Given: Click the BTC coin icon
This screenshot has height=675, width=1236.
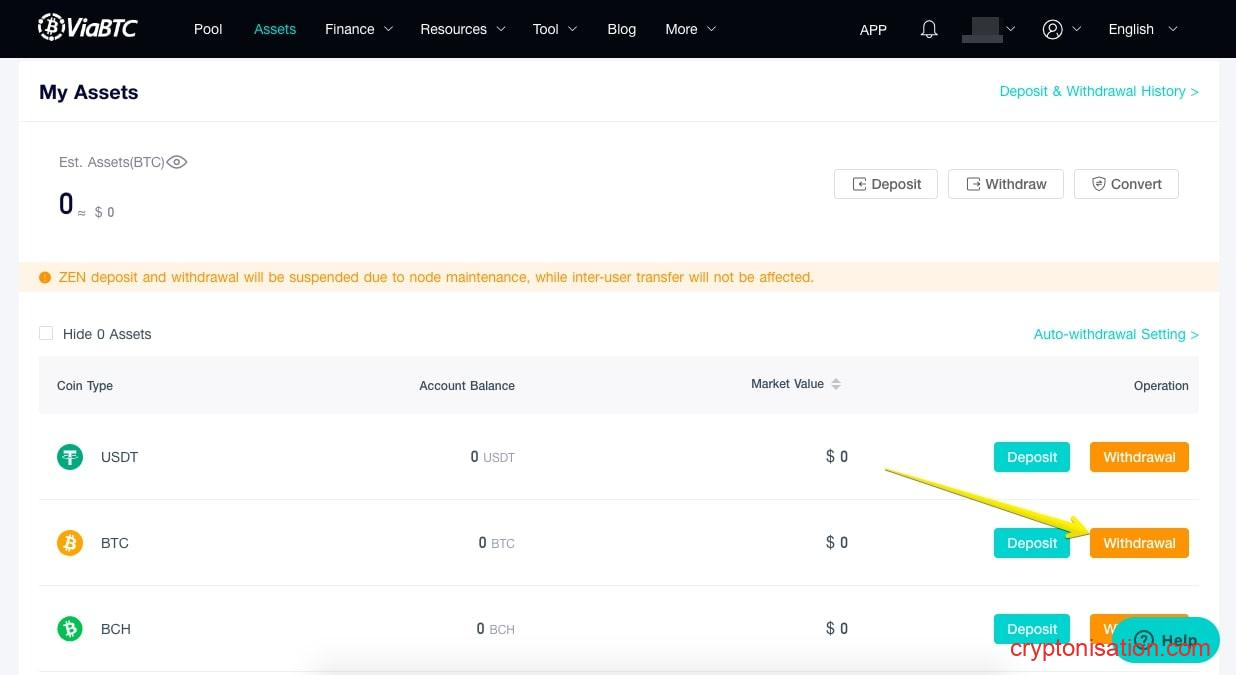Looking at the screenshot, I should (69, 543).
